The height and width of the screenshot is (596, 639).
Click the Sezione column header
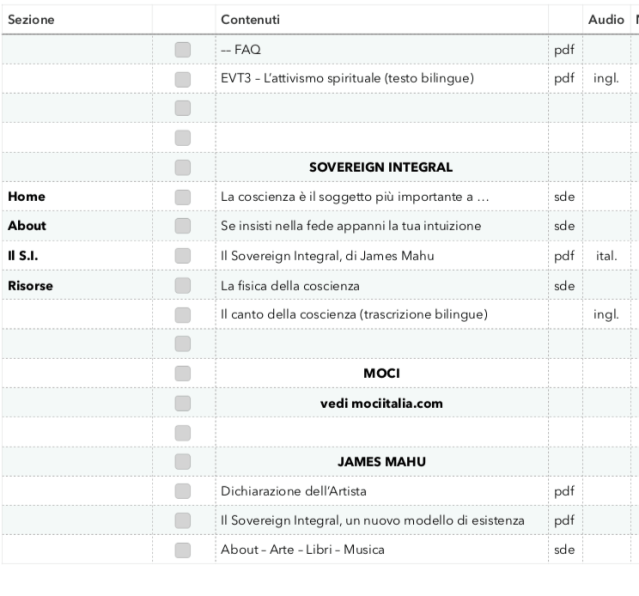click(x=31, y=20)
